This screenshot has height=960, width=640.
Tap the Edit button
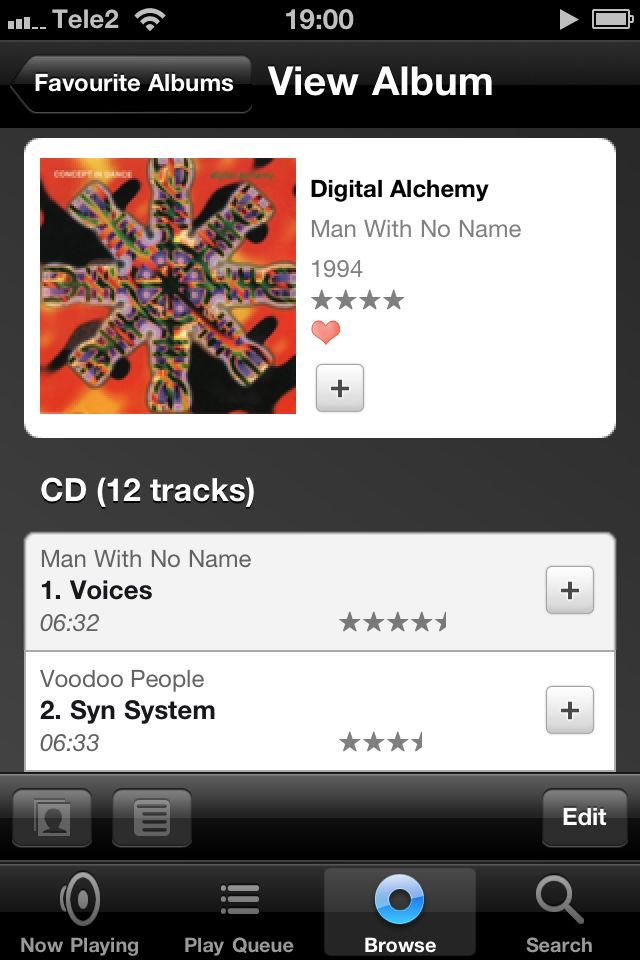584,817
